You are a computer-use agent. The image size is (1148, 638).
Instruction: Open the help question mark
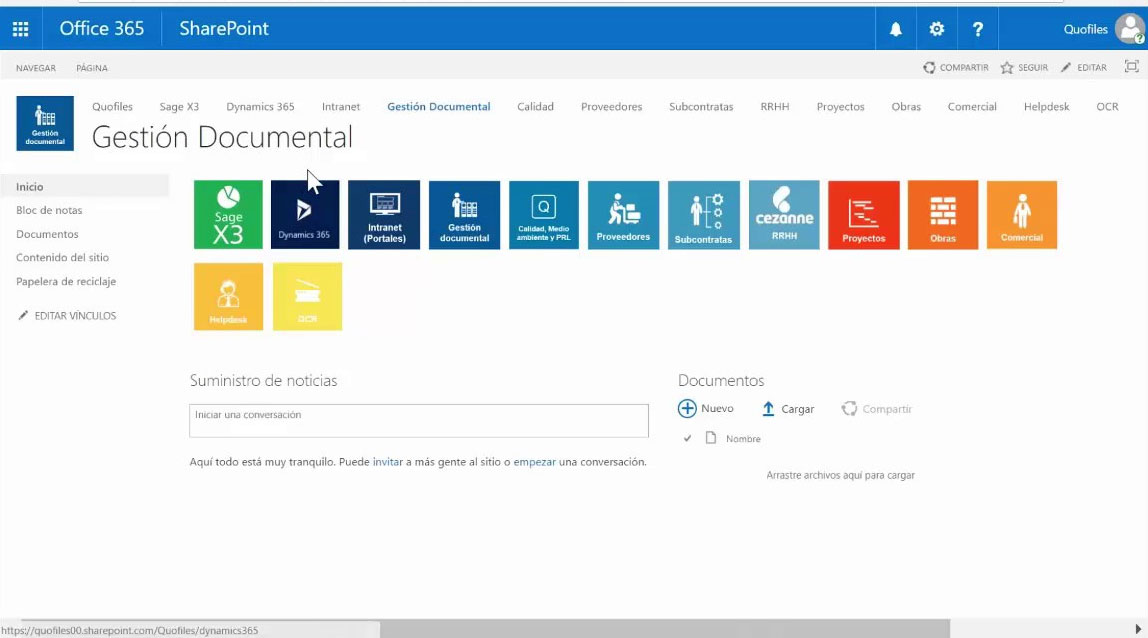977,29
